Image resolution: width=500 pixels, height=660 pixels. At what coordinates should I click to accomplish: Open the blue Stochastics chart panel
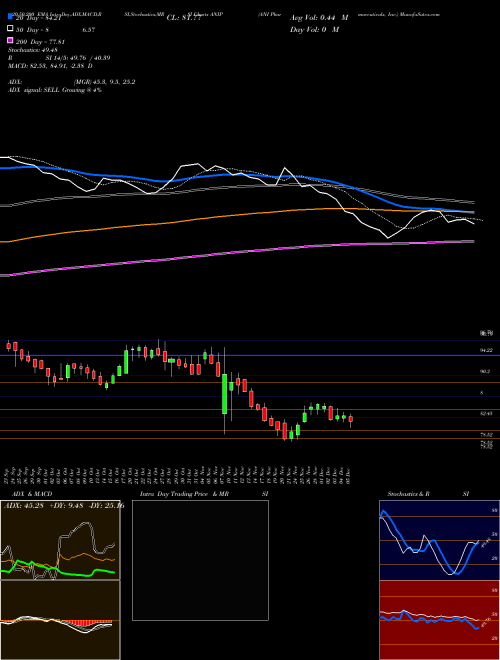(x=439, y=540)
